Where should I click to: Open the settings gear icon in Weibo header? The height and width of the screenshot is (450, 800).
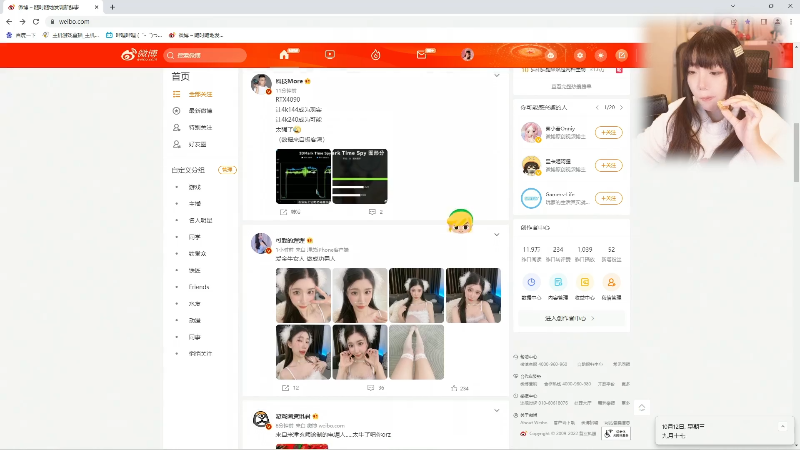pos(580,55)
